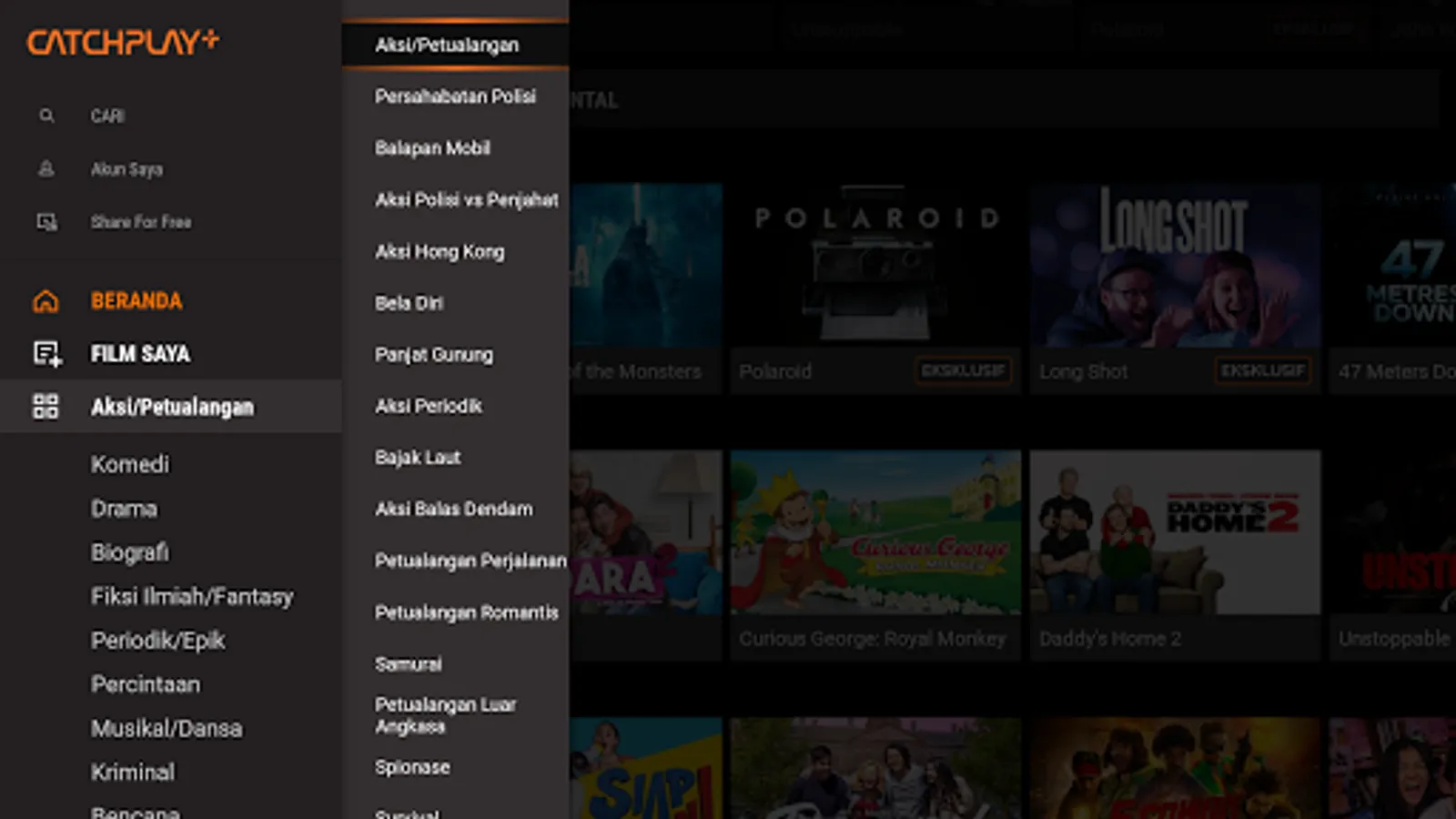Select Aksi/Petualangan in the left sidebar
The height and width of the screenshot is (819, 1456).
pos(172,407)
